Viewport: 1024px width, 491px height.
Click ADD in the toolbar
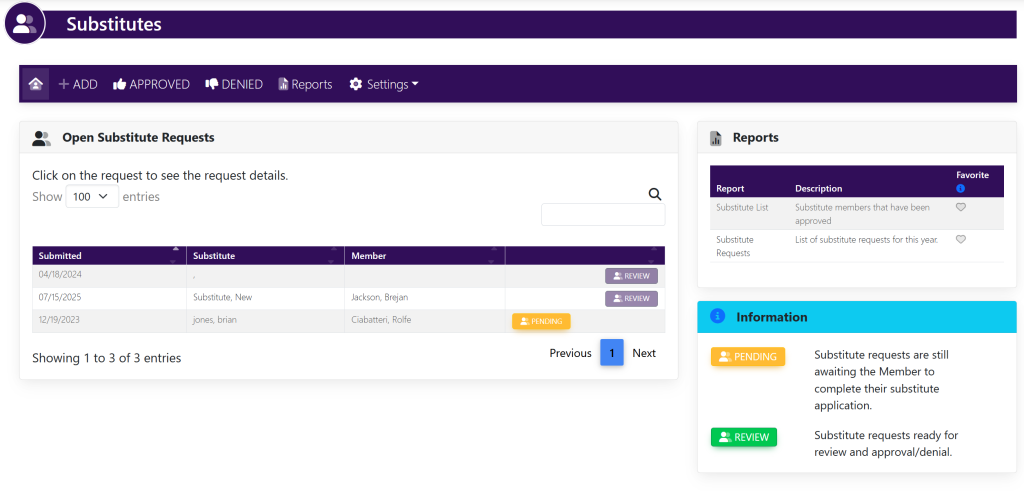[x=78, y=84]
